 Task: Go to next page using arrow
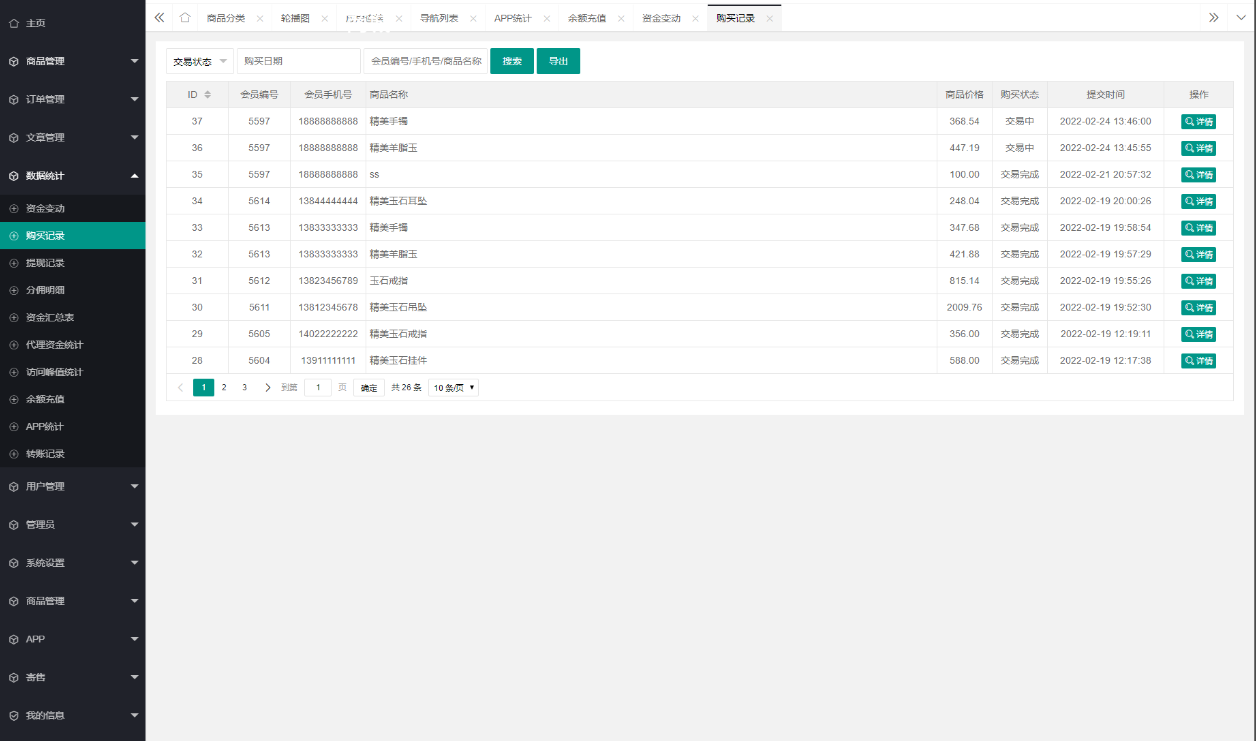pos(268,388)
